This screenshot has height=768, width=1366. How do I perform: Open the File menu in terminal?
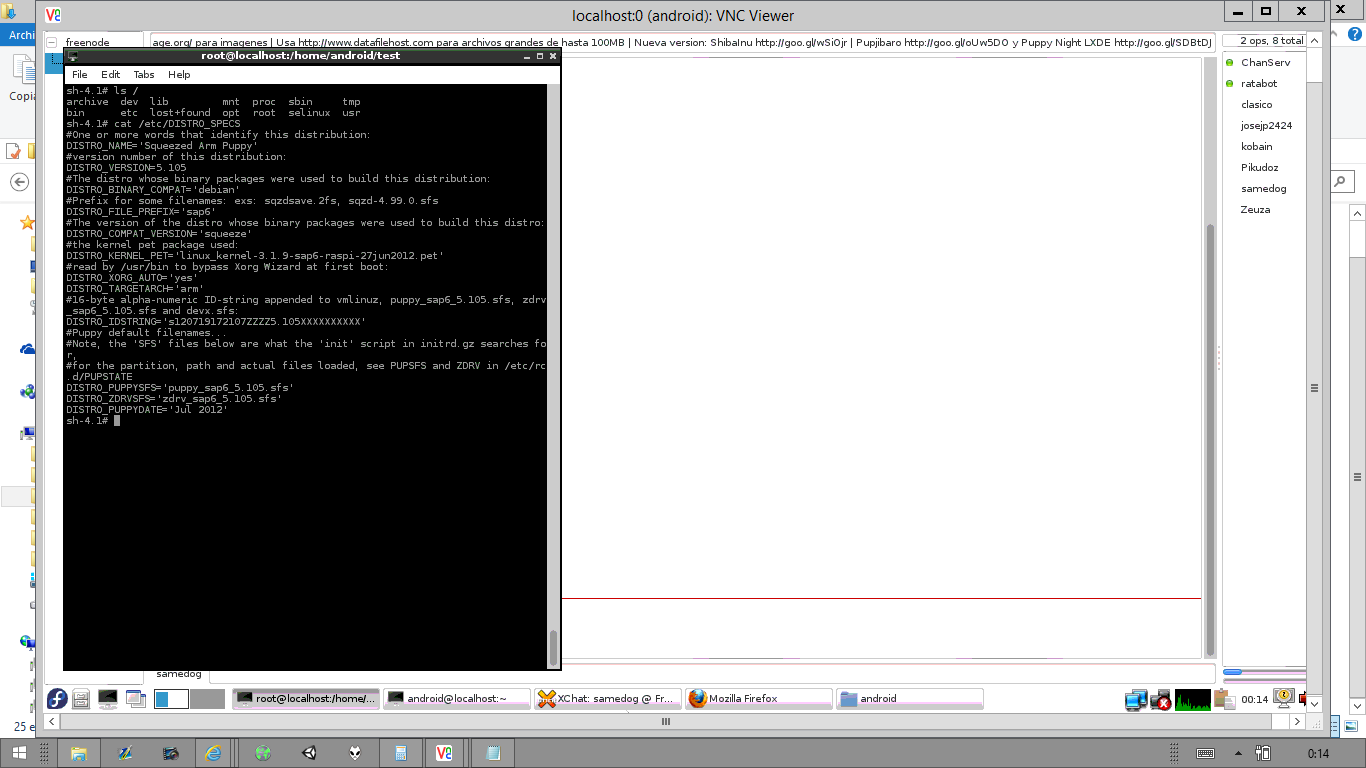point(79,75)
